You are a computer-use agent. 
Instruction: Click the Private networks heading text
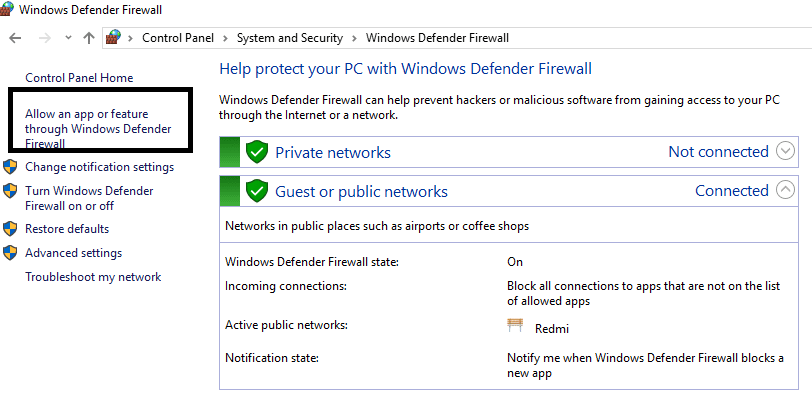(x=333, y=152)
